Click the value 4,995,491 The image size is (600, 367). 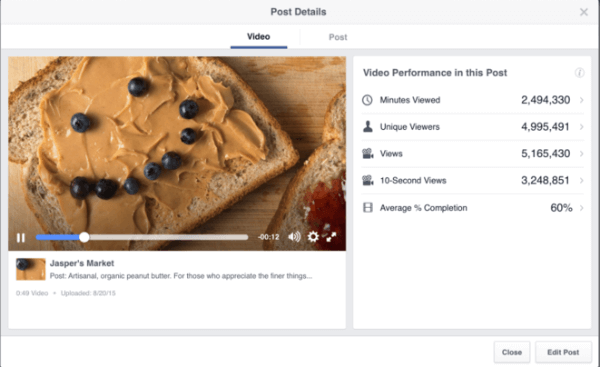click(x=546, y=127)
